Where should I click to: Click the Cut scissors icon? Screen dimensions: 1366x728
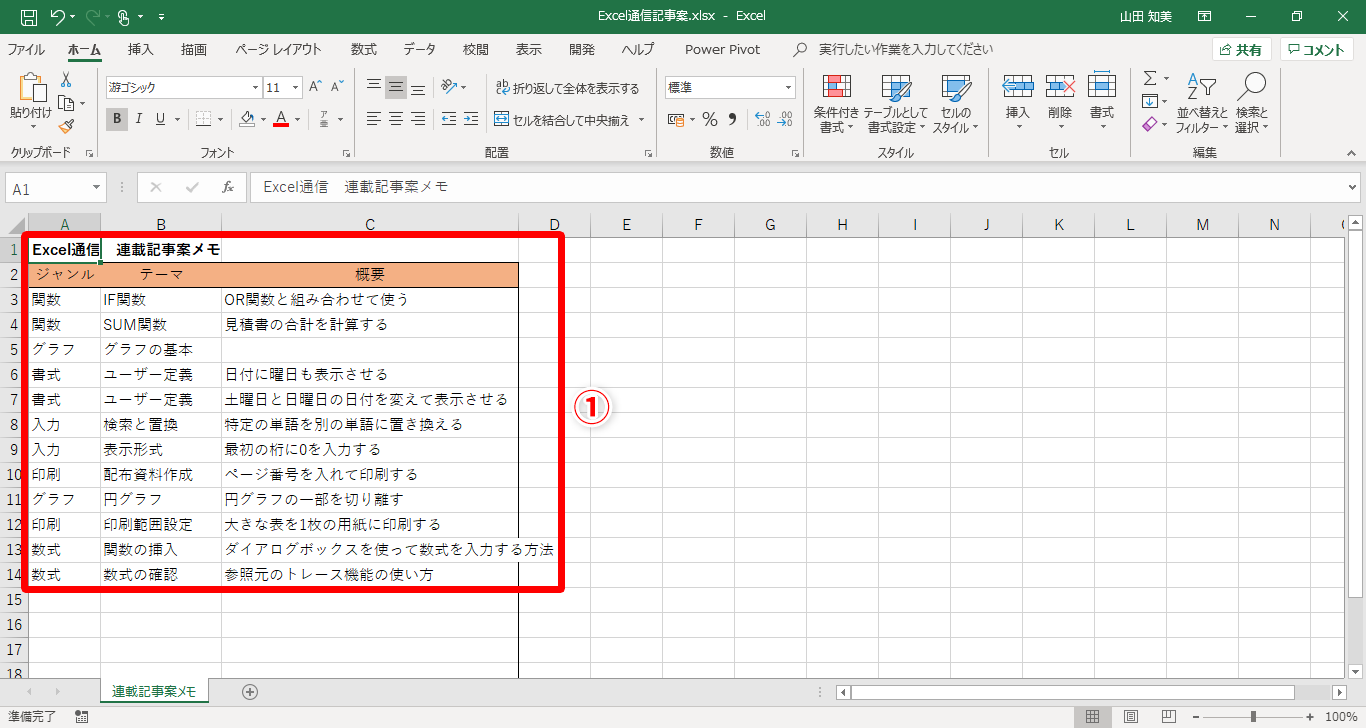pyautogui.click(x=66, y=80)
